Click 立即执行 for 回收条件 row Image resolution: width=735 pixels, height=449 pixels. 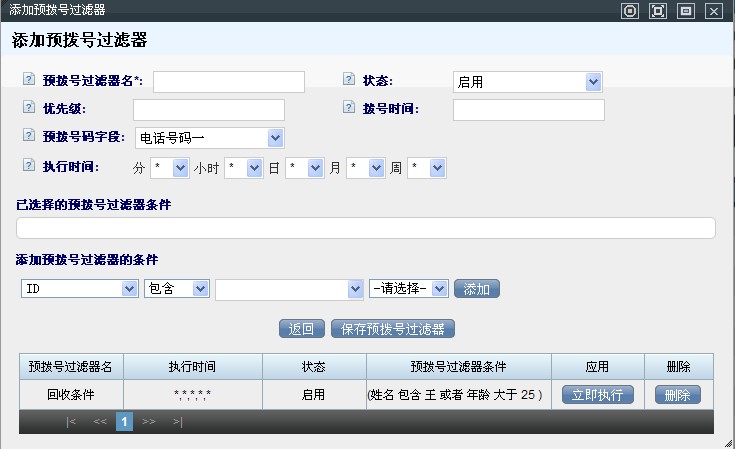(x=597, y=394)
